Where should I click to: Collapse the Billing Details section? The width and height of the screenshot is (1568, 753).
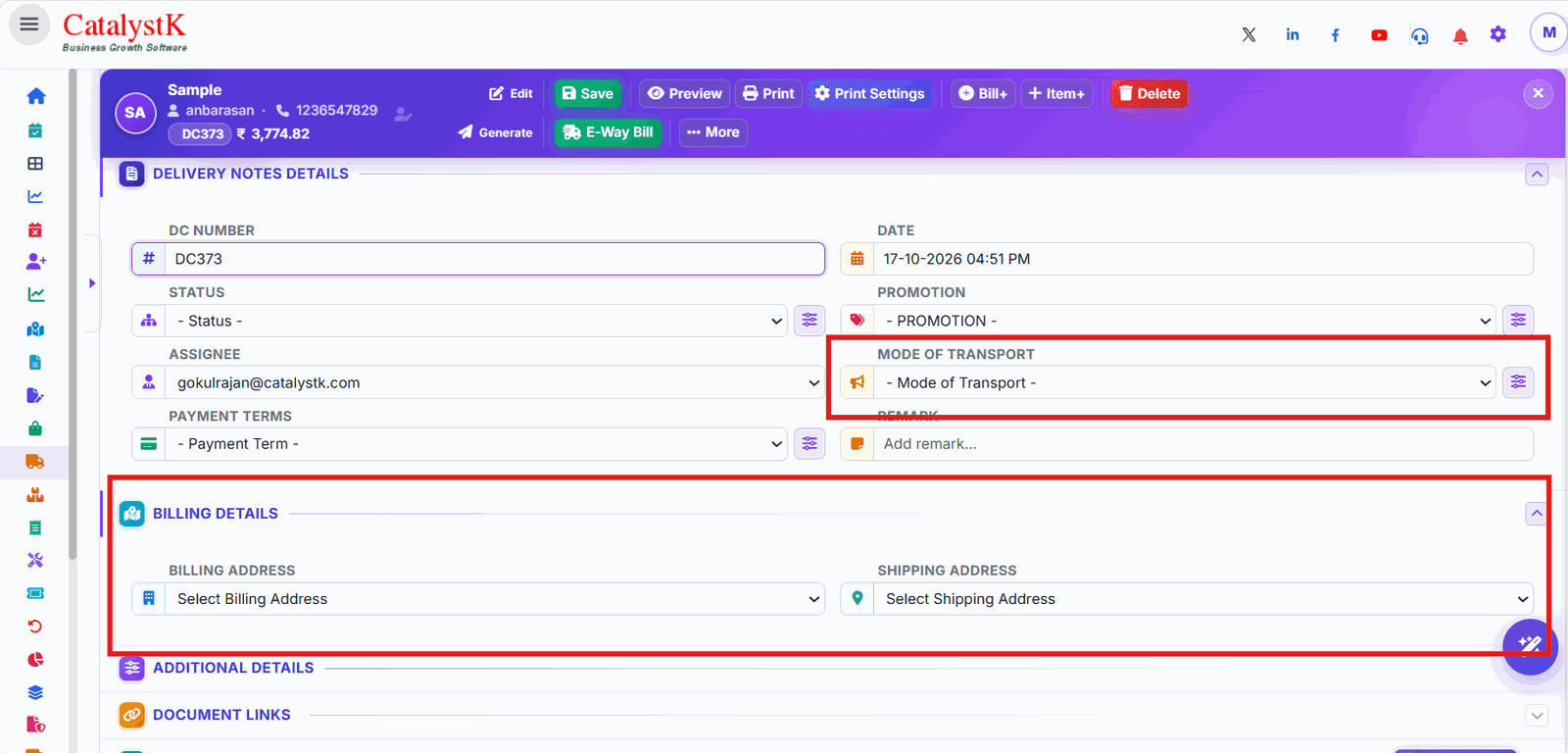click(x=1537, y=514)
